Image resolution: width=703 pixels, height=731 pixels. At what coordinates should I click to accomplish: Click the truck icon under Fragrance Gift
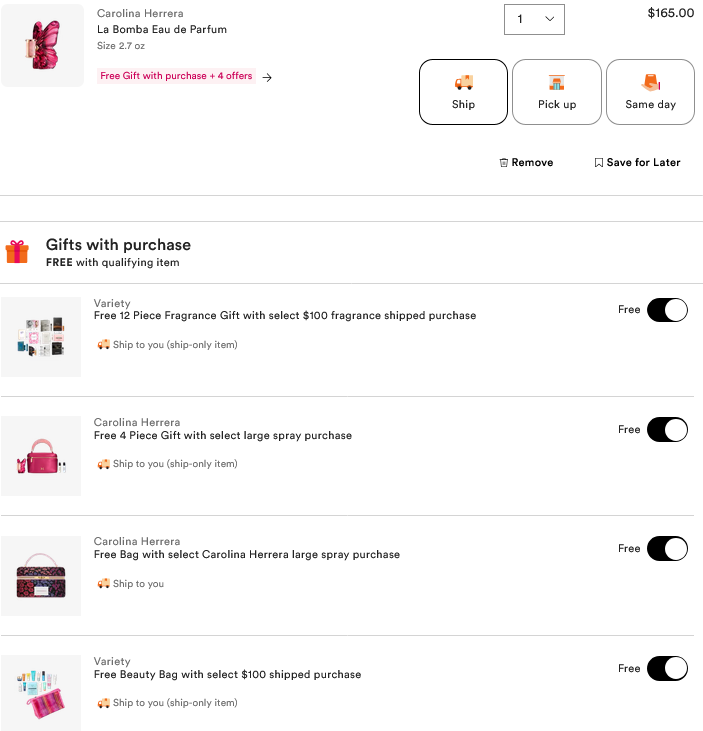pyautogui.click(x=103, y=345)
